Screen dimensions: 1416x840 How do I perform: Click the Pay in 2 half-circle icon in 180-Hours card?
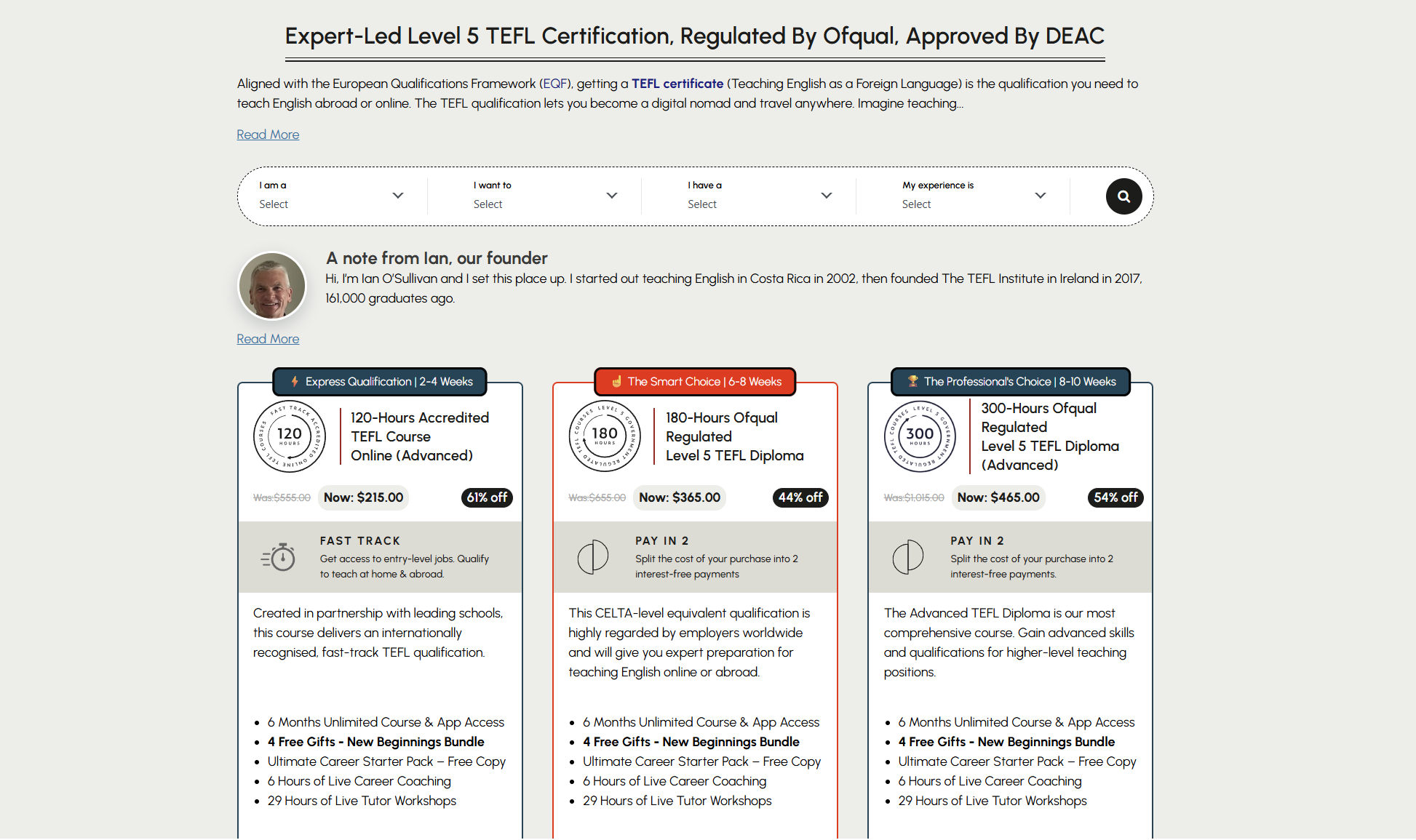[593, 557]
